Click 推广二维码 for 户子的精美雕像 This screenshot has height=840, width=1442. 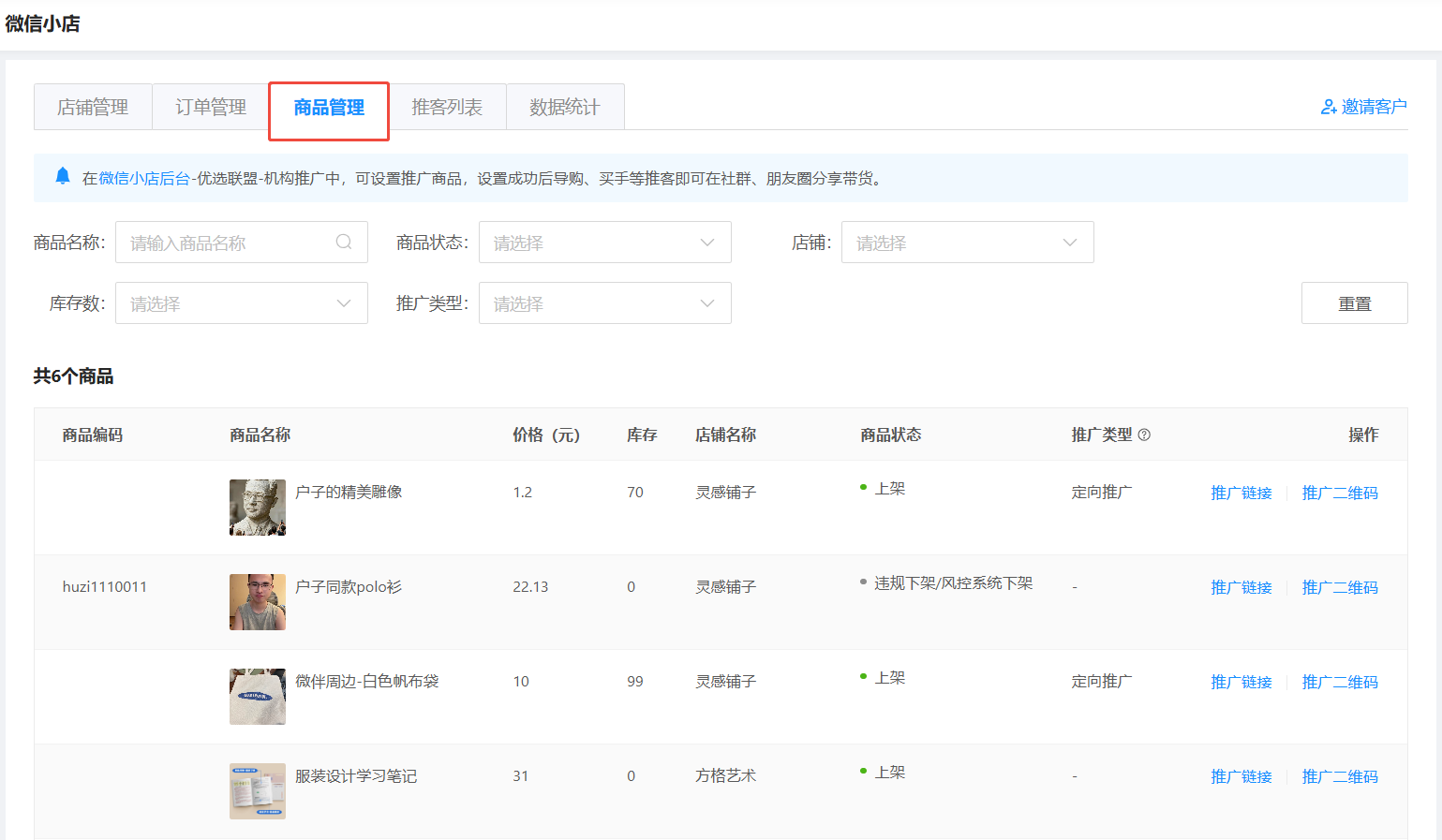[x=1339, y=493]
